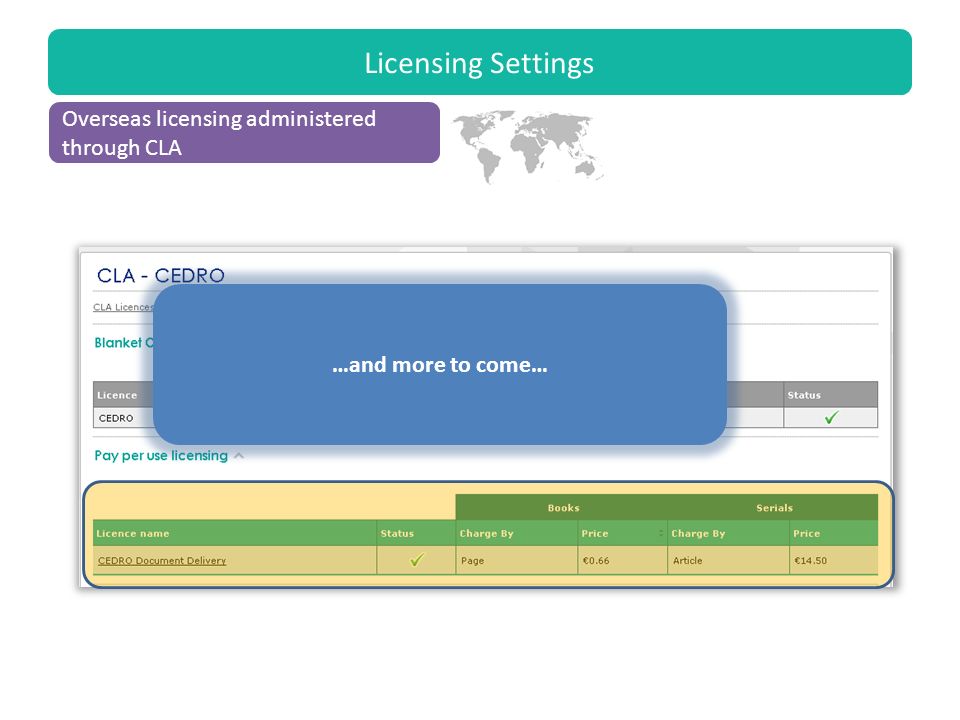Open the CEDRO Document Delivery link
Viewport: 960px width, 720px height.
[x=162, y=560]
